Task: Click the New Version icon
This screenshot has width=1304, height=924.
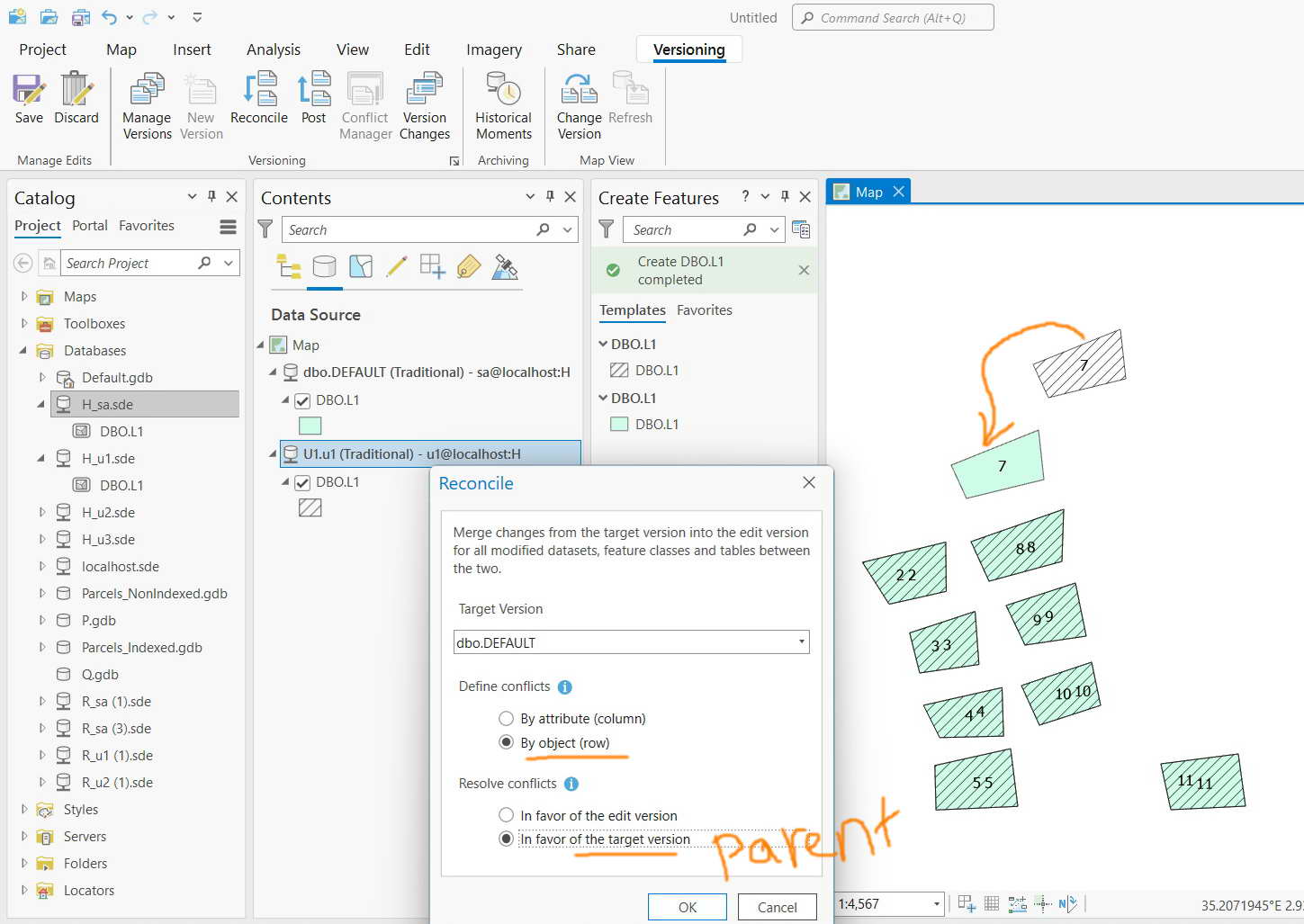Action: click(202, 106)
